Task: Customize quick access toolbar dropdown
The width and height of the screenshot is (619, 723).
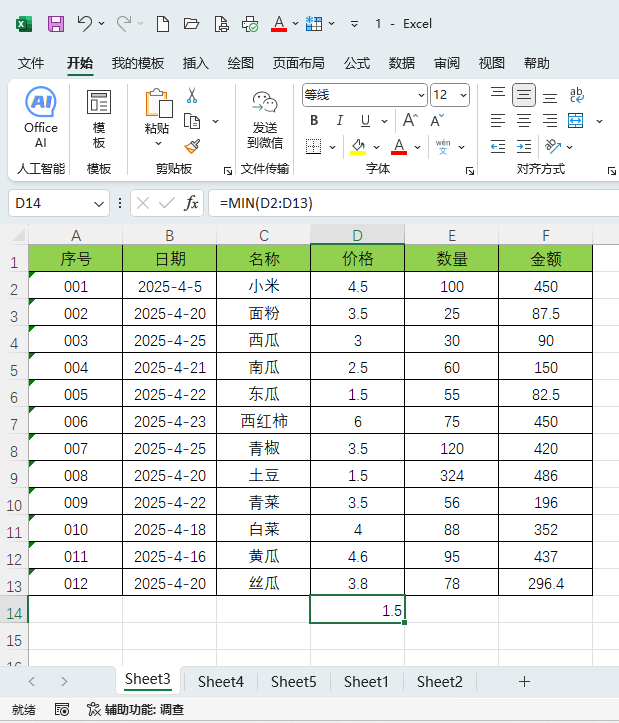Action: (354, 24)
